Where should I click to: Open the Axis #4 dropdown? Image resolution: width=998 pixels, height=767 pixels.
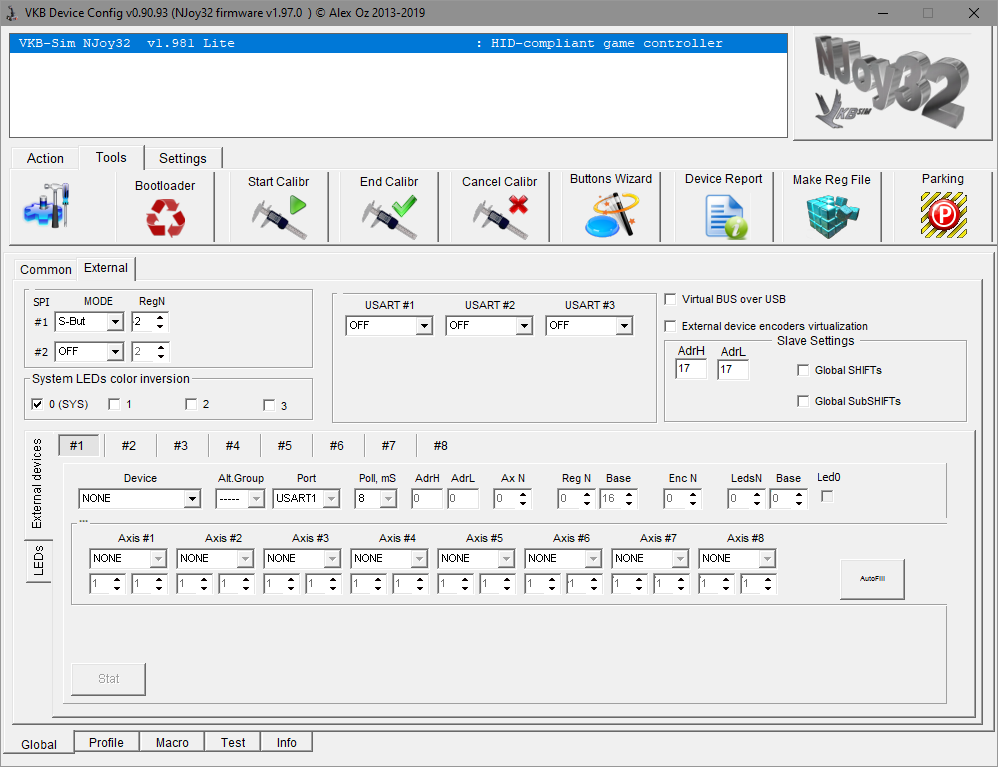coord(419,559)
